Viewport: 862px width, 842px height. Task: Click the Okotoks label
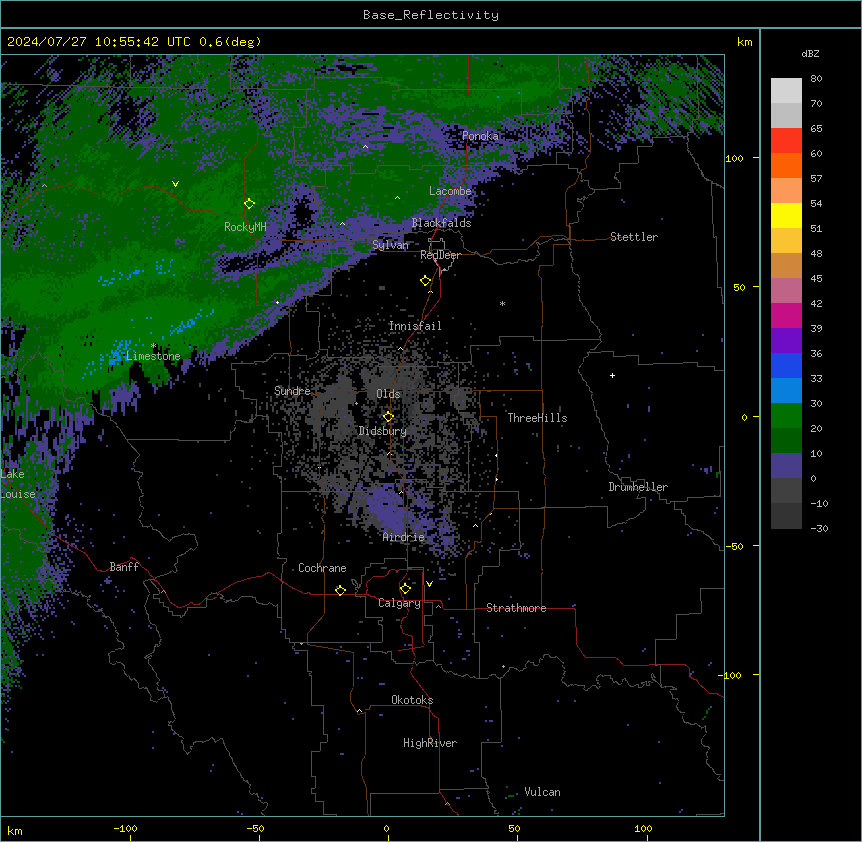[412, 700]
